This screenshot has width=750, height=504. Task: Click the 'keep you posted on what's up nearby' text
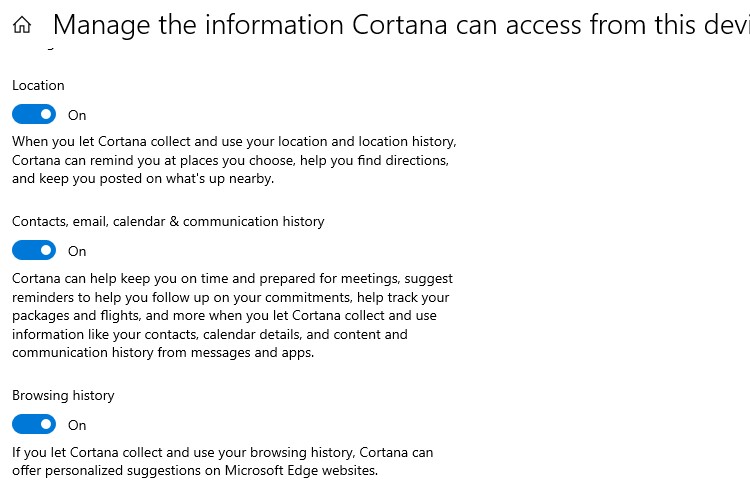click(143, 179)
